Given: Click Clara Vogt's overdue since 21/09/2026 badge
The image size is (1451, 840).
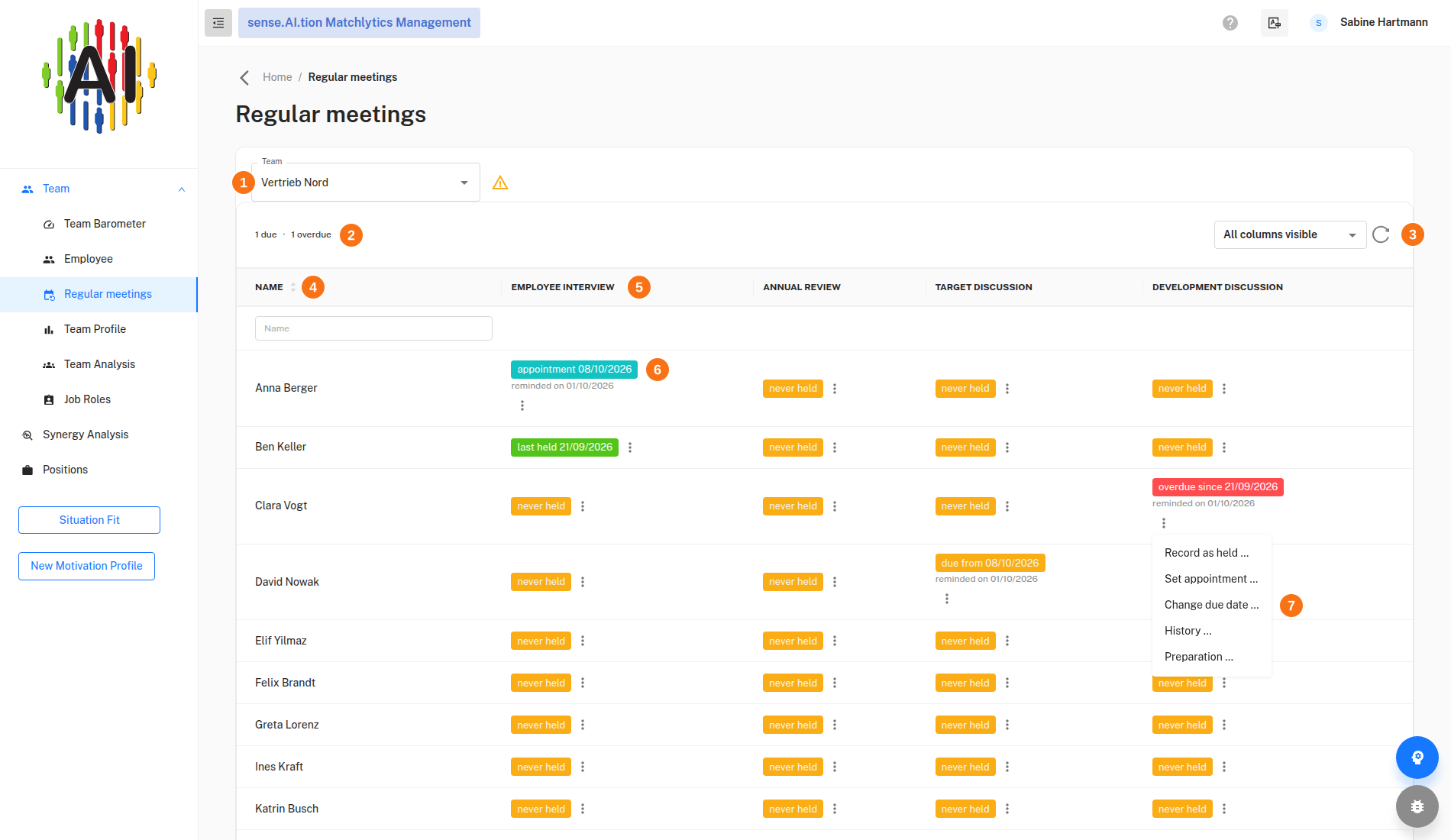Looking at the screenshot, I should point(1217,487).
